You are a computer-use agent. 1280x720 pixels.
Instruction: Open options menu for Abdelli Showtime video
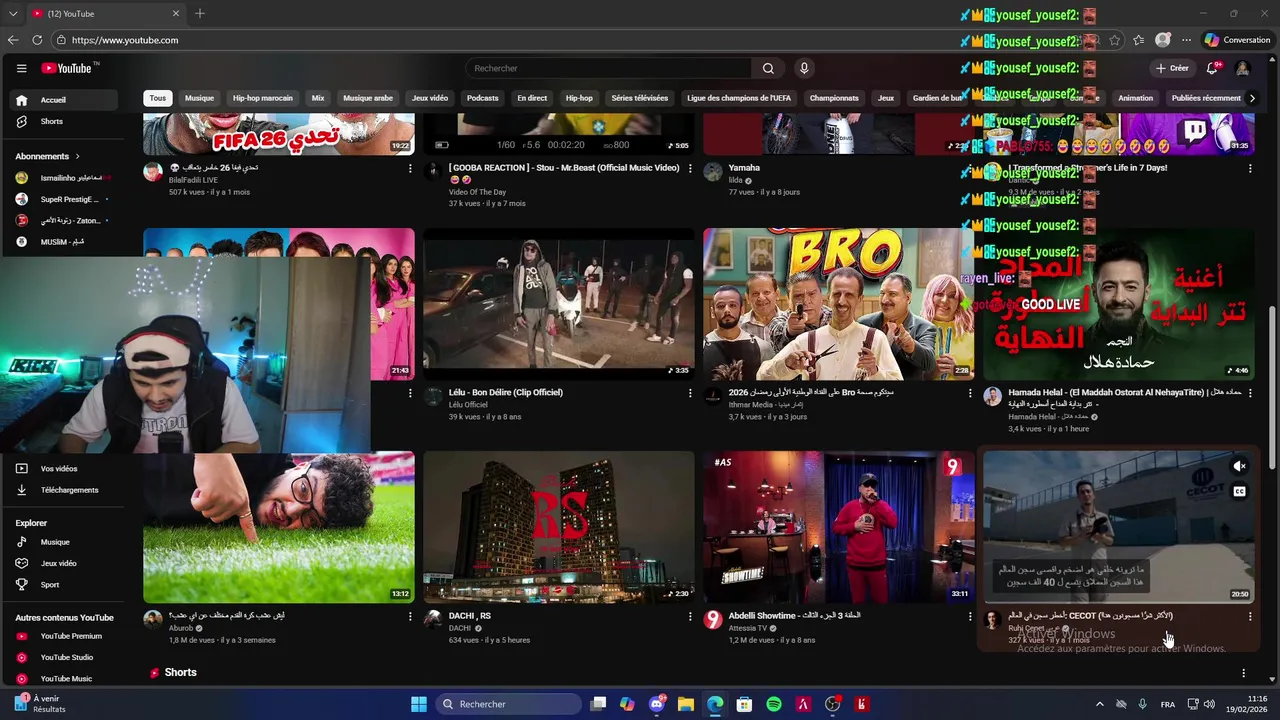click(969, 616)
